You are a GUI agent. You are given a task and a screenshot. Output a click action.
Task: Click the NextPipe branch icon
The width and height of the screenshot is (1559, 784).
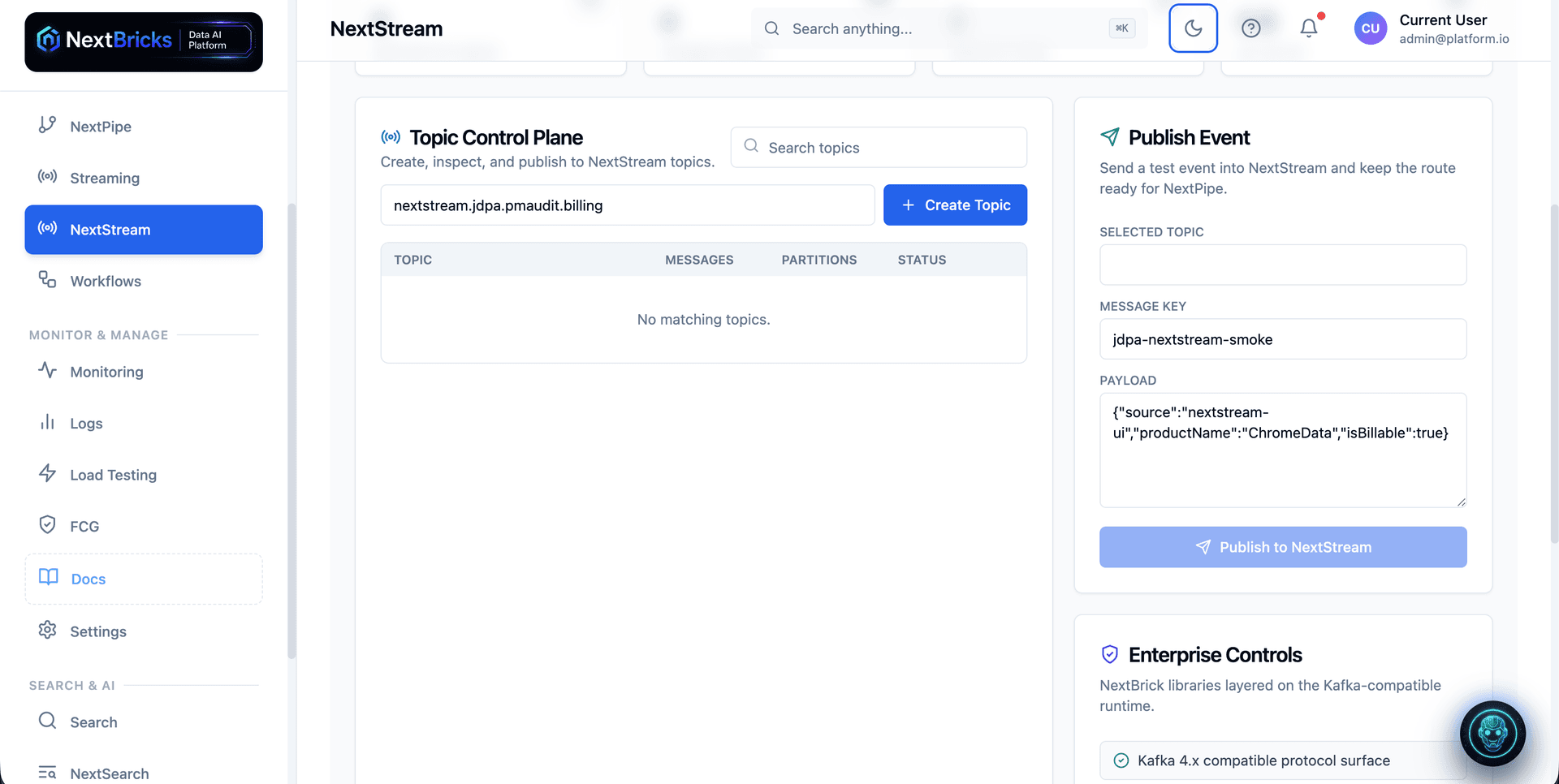click(x=47, y=125)
